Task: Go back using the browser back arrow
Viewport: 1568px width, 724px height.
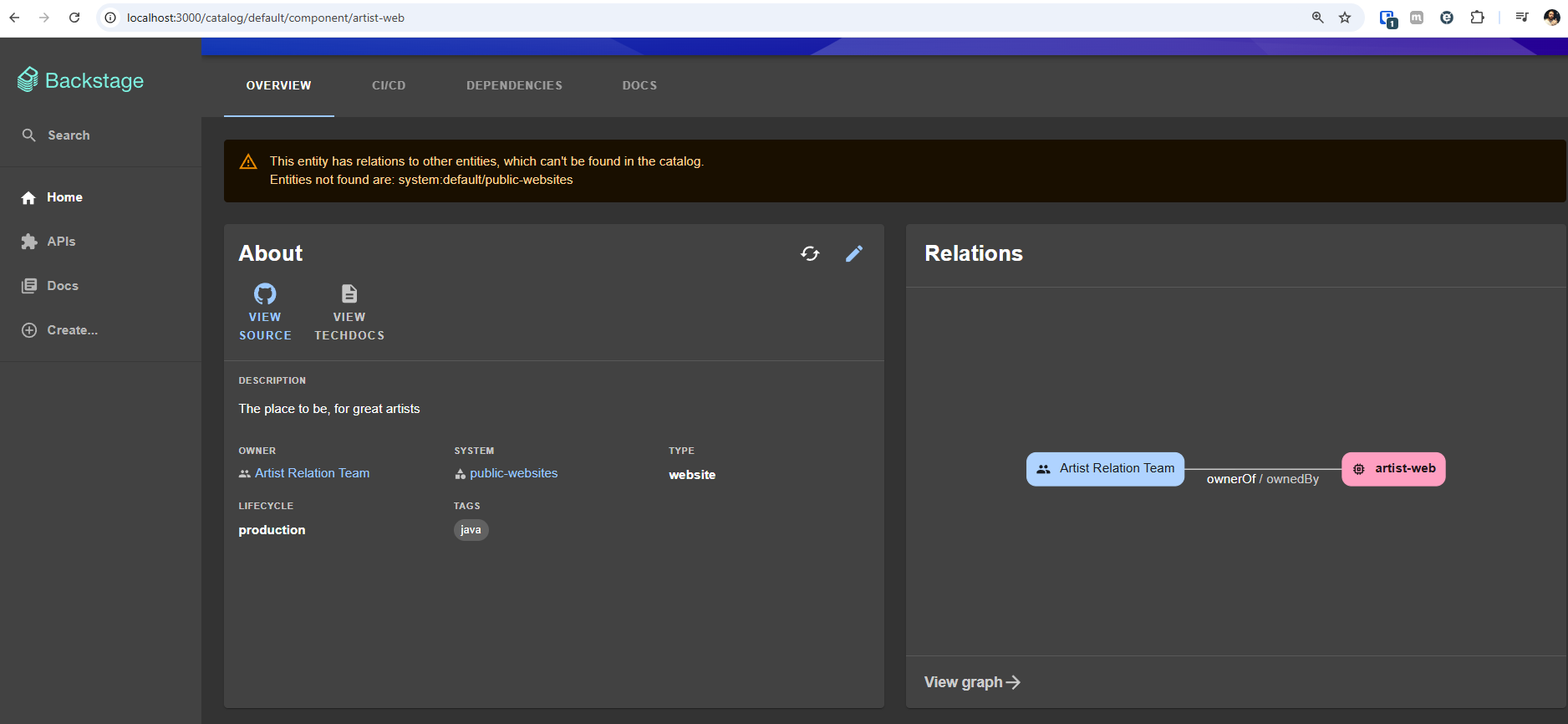Action: [x=14, y=18]
